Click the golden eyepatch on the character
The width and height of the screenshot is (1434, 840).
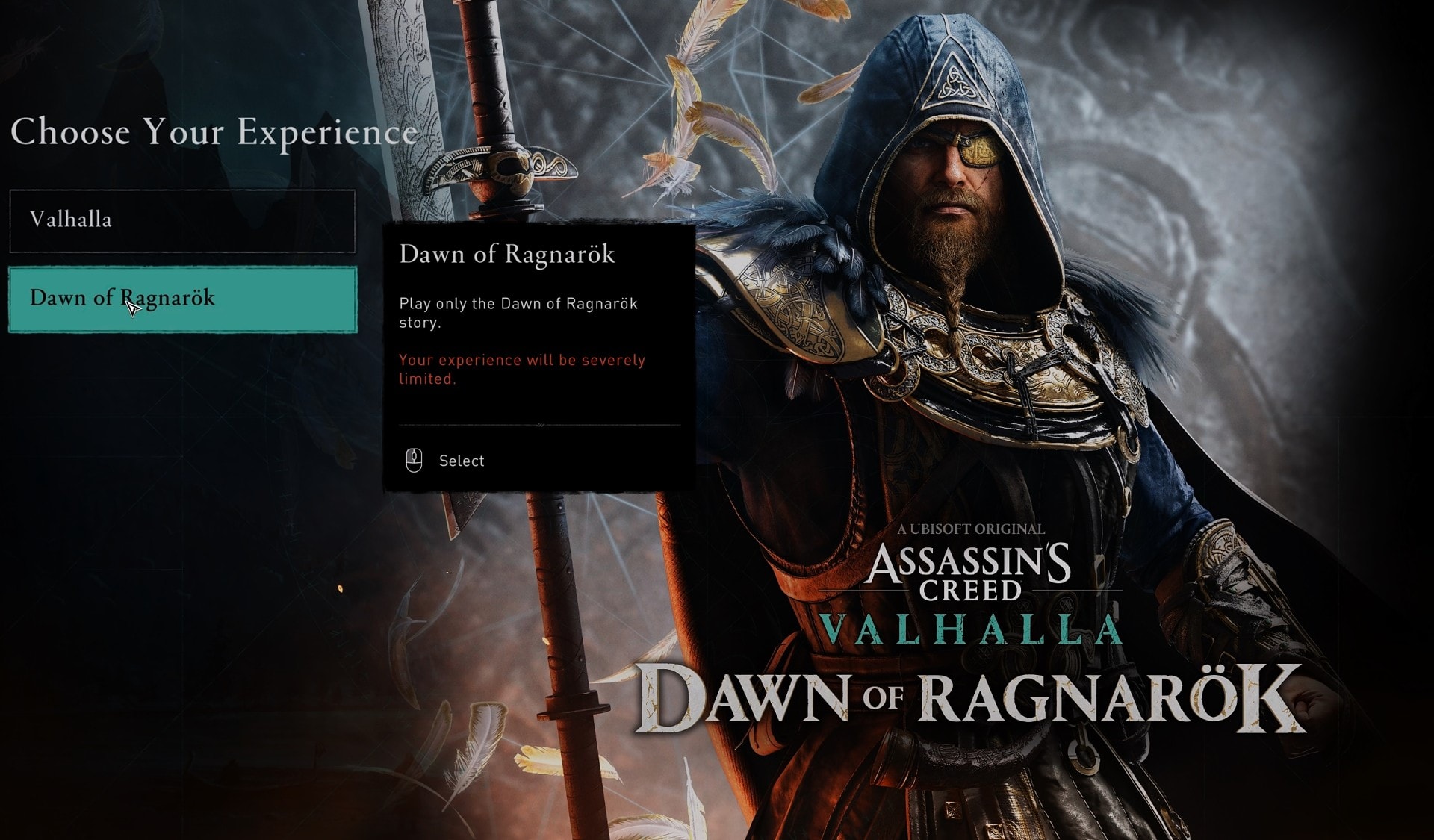click(979, 150)
